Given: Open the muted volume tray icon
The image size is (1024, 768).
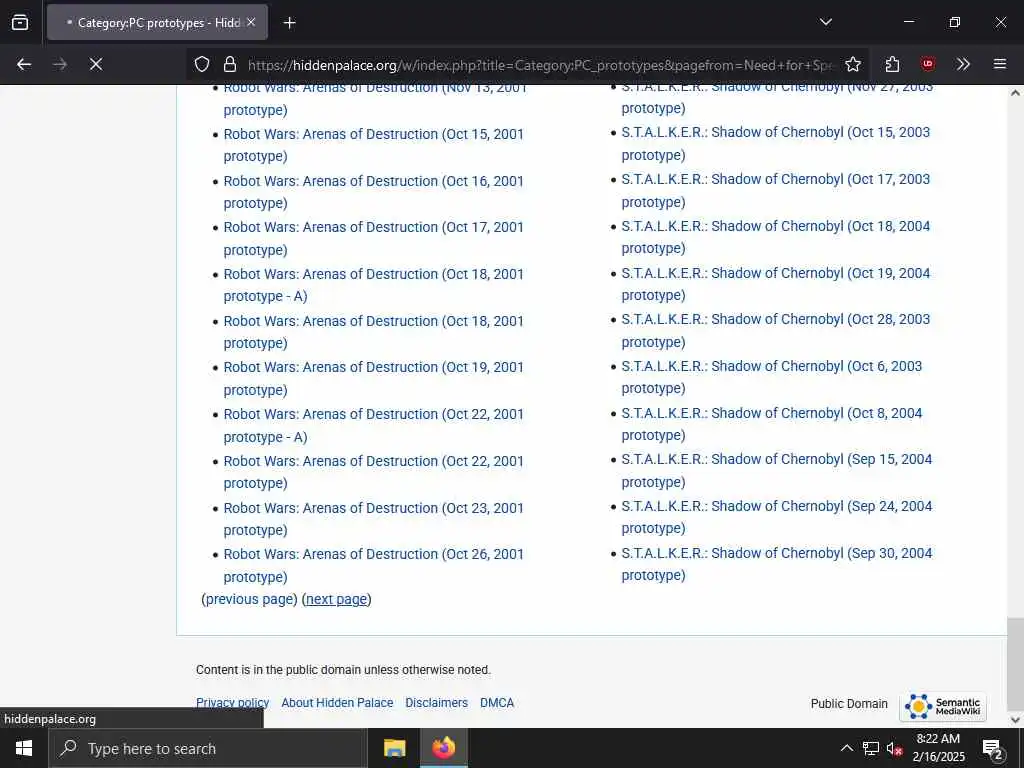Looking at the screenshot, I should coord(895,748).
